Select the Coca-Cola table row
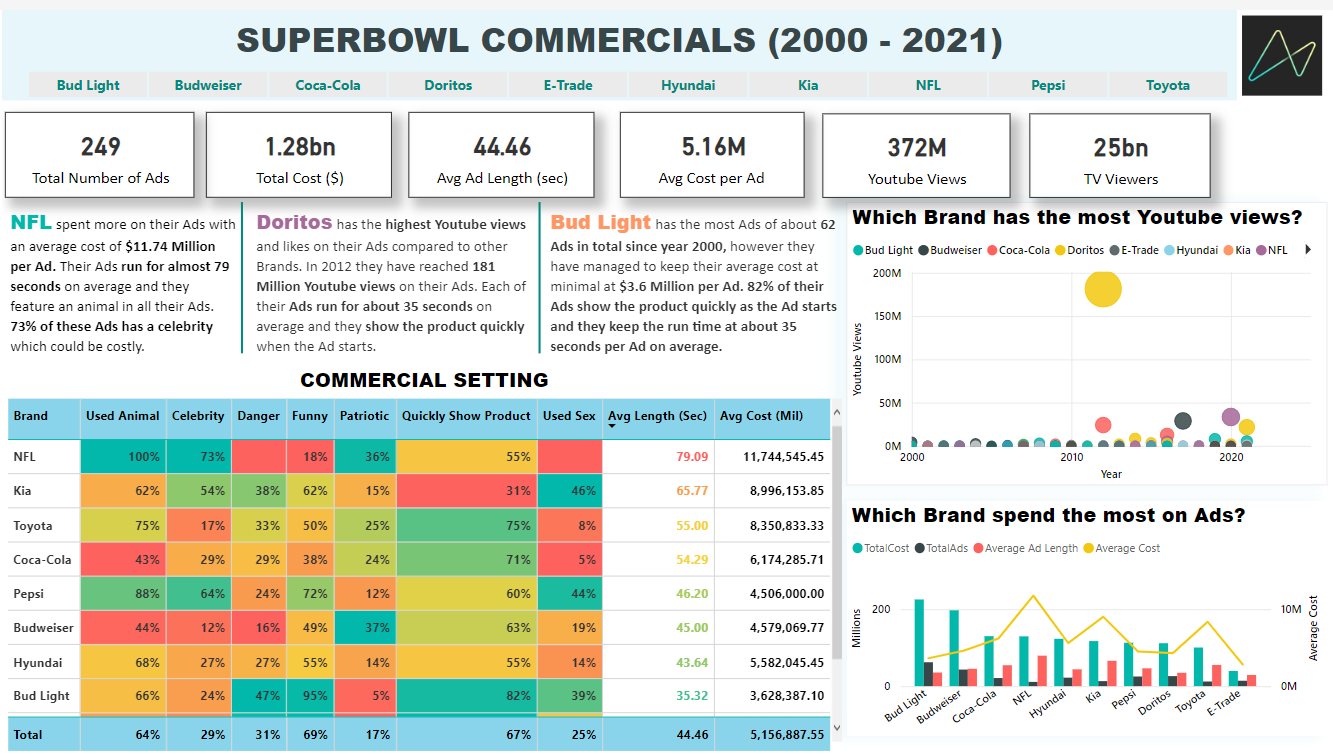The width and height of the screenshot is (1333, 754). (x=419, y=559)
